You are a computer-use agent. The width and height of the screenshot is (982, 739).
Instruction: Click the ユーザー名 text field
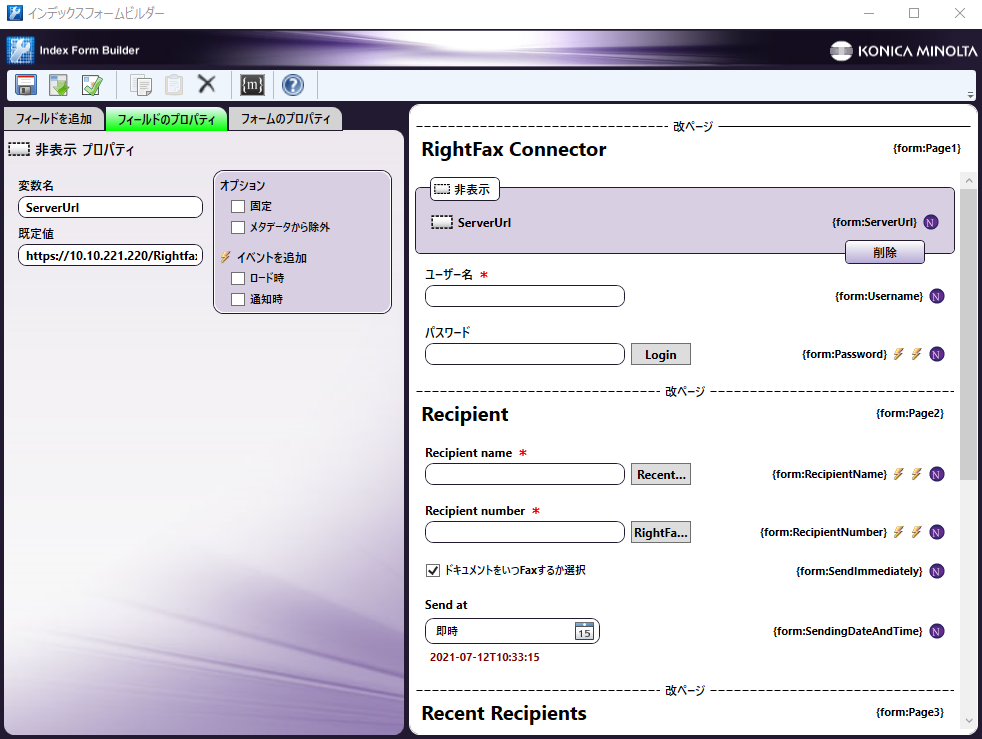tap(525, 296)
